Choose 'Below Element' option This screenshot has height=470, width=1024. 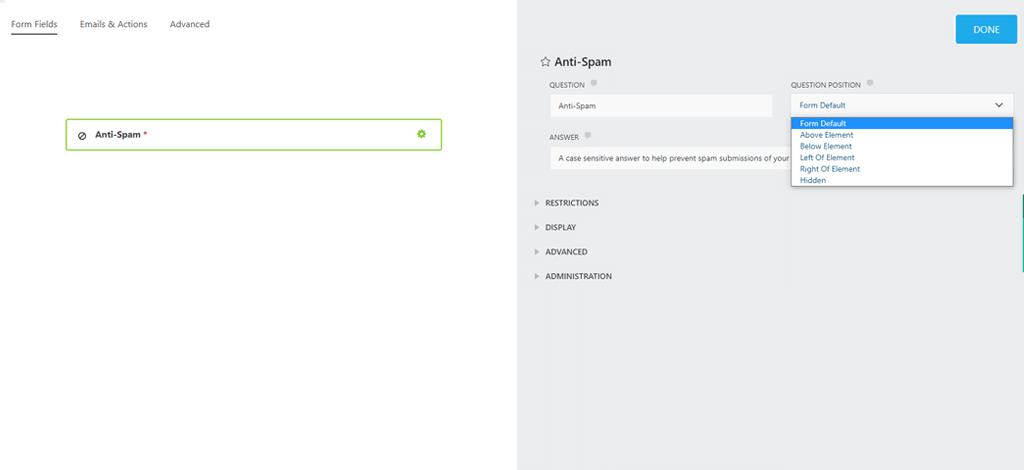pos(826,146)
